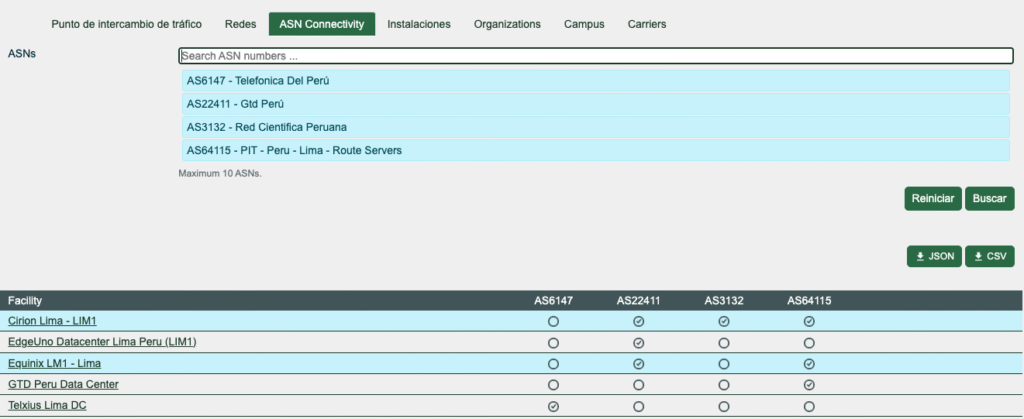Focus the Search ASN numbers field
This screenshot has height=419, width=1024.
(x=594, y=56)
